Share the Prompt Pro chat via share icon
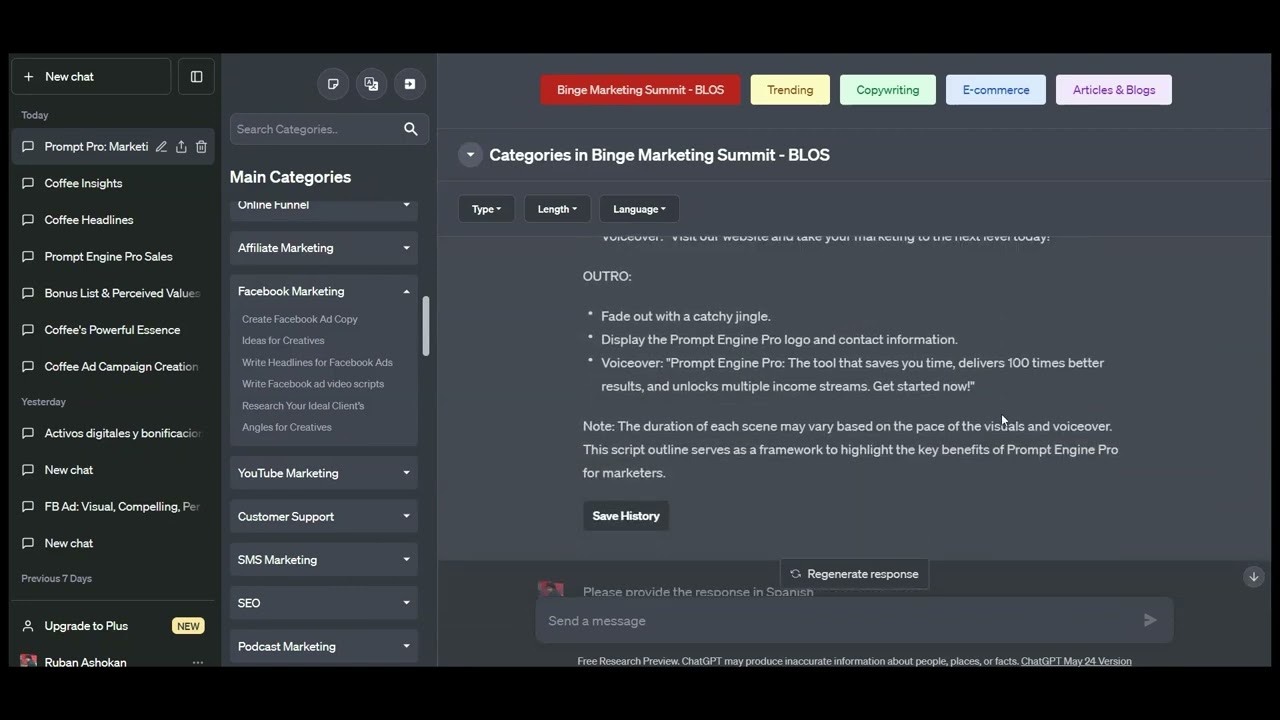Viewport: 1280px width, 720px height. coord(181,147)
